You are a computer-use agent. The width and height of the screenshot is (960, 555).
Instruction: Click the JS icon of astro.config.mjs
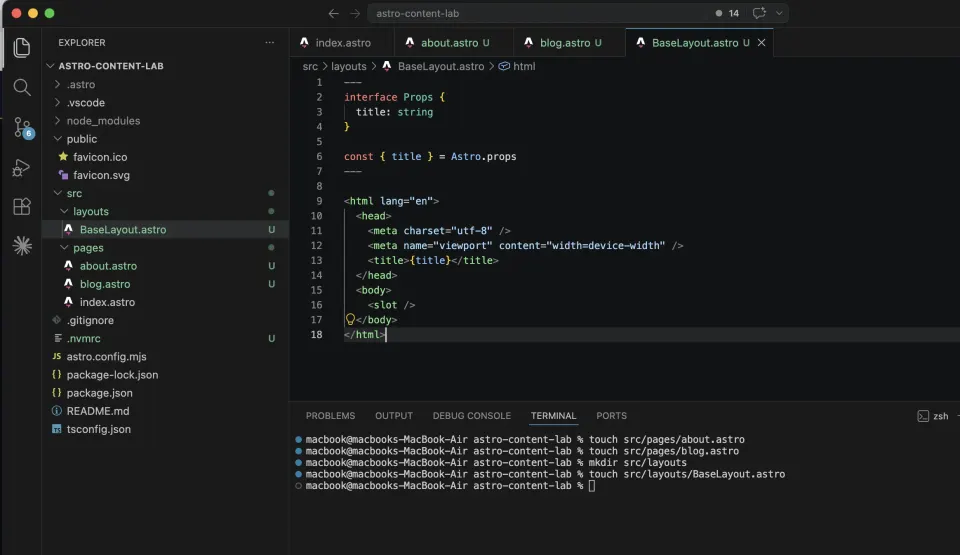coord(56,357)
